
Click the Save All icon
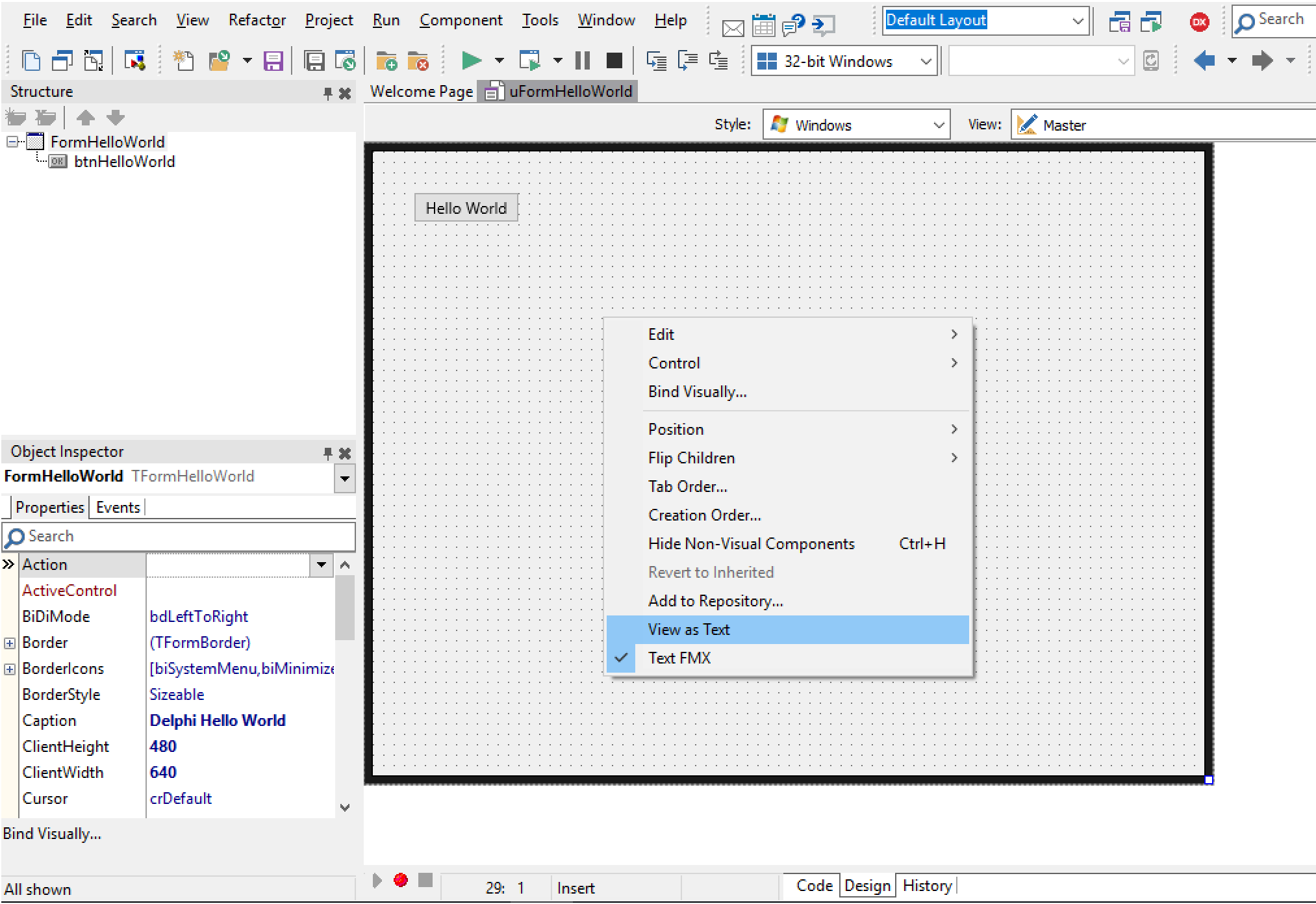314,61
